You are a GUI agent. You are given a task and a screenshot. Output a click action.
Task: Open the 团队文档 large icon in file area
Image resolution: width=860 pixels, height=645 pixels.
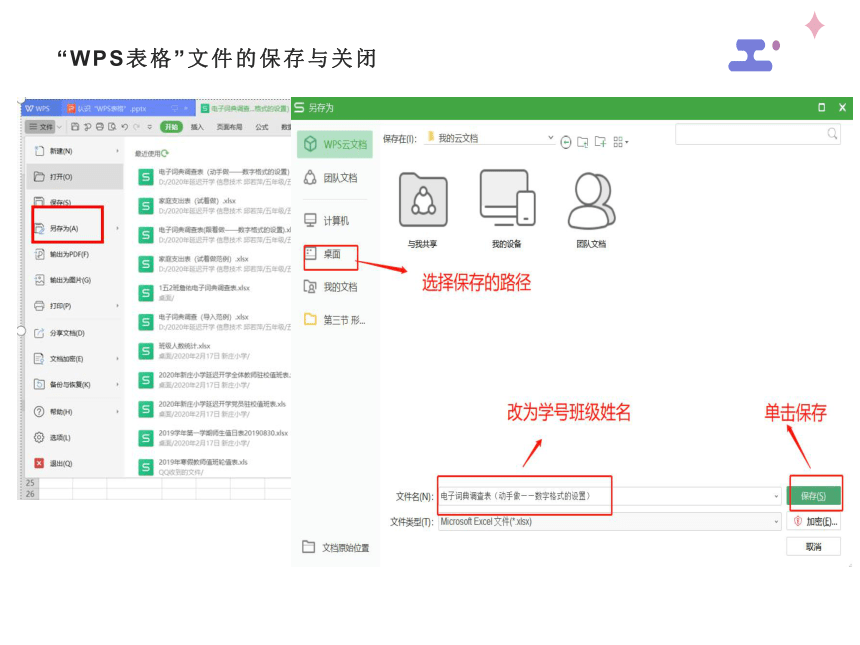(591, 210)
